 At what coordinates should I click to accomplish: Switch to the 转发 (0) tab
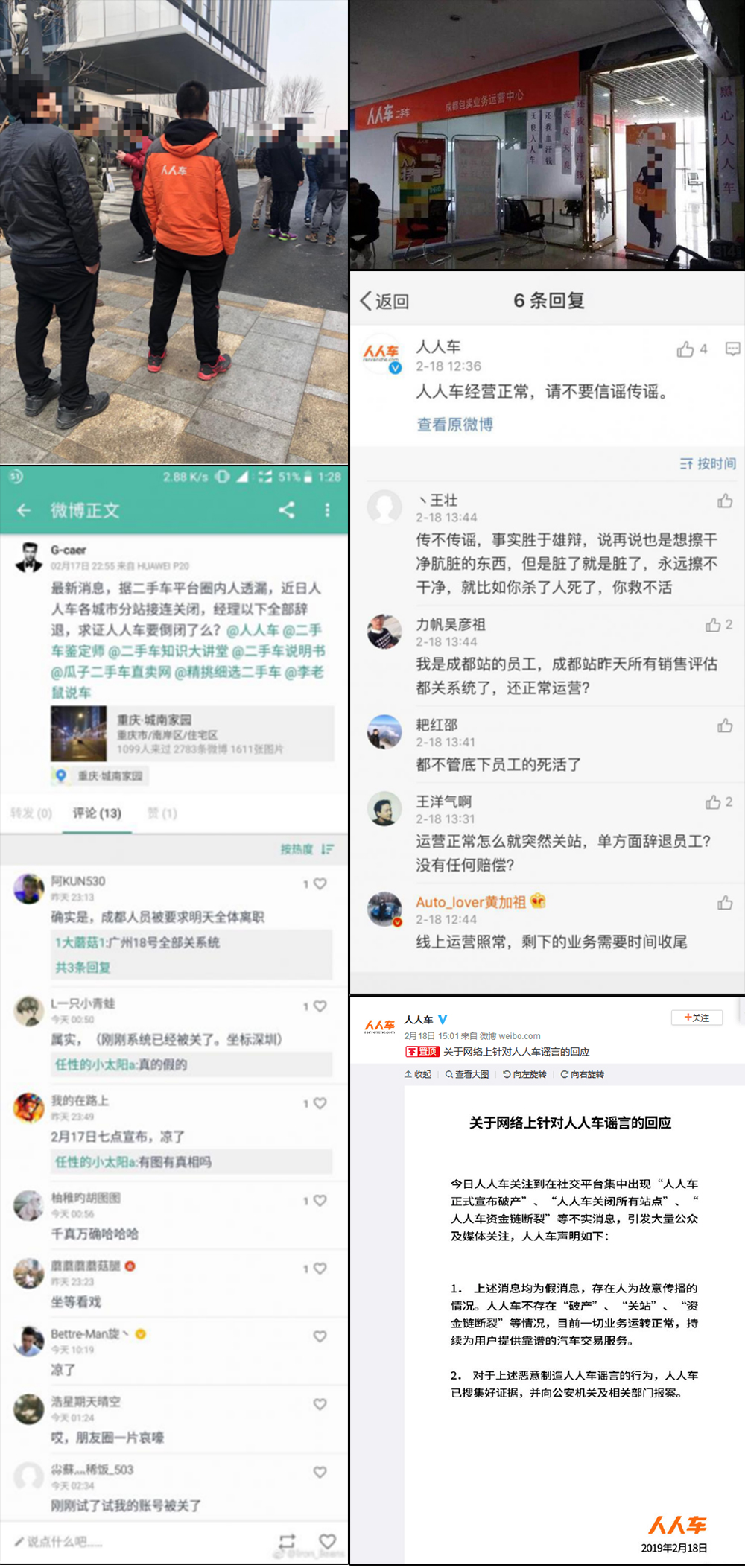coord(31,813)
